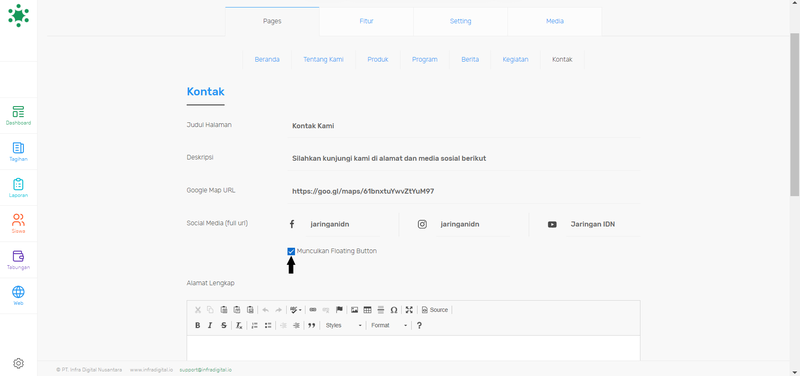Click Paste from Word icon
The height and width of the screenshot is (376, 800).
(x=250, y=310)
